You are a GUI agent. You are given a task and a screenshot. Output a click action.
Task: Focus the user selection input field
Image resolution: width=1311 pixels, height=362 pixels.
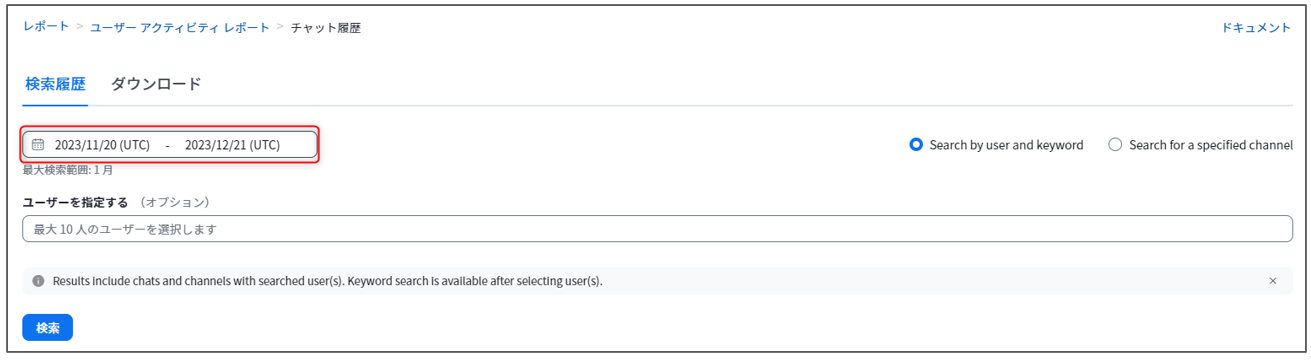[657, 229]
